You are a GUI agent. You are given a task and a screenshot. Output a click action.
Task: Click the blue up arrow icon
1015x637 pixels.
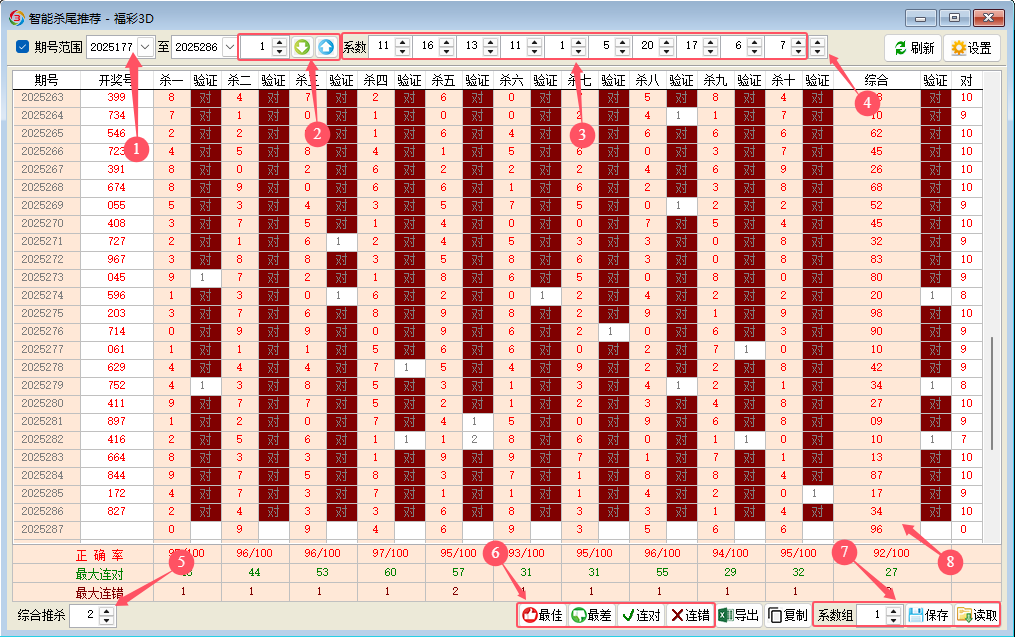click(x=325, y=47)
